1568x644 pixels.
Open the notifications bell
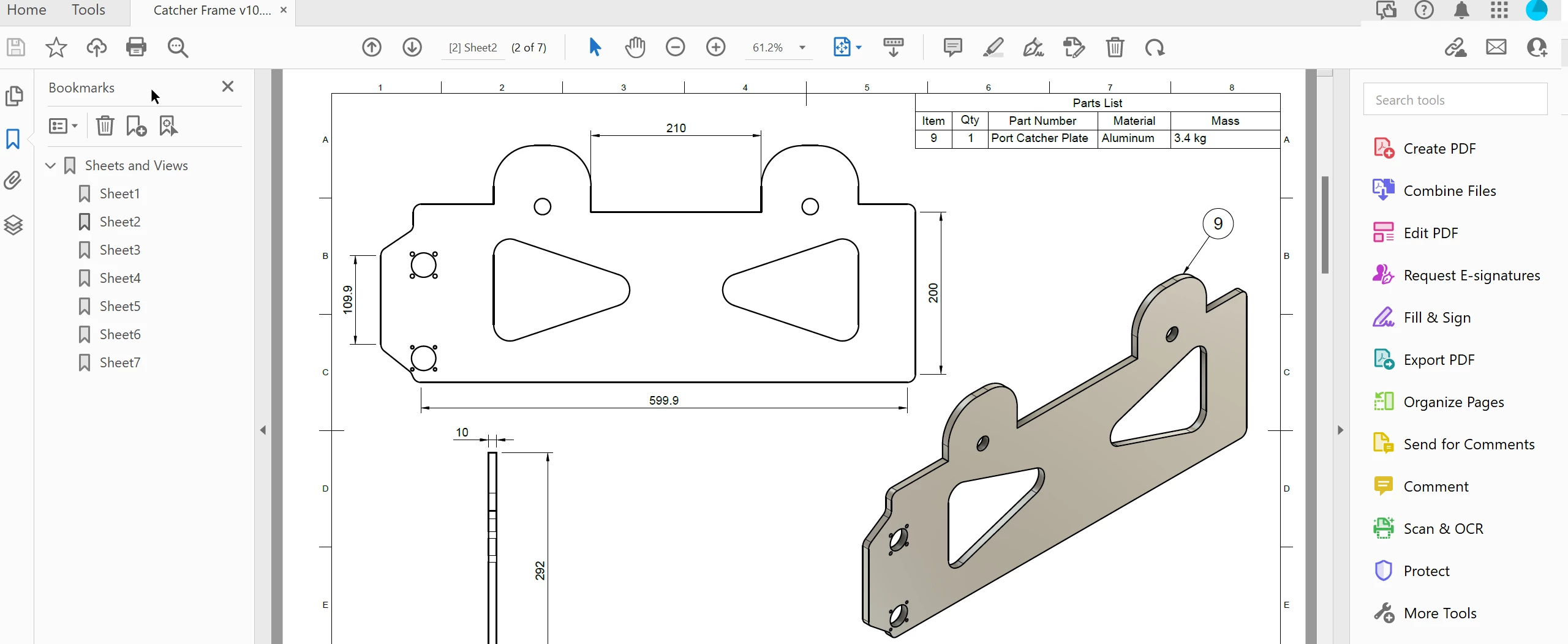[1461, 10]
